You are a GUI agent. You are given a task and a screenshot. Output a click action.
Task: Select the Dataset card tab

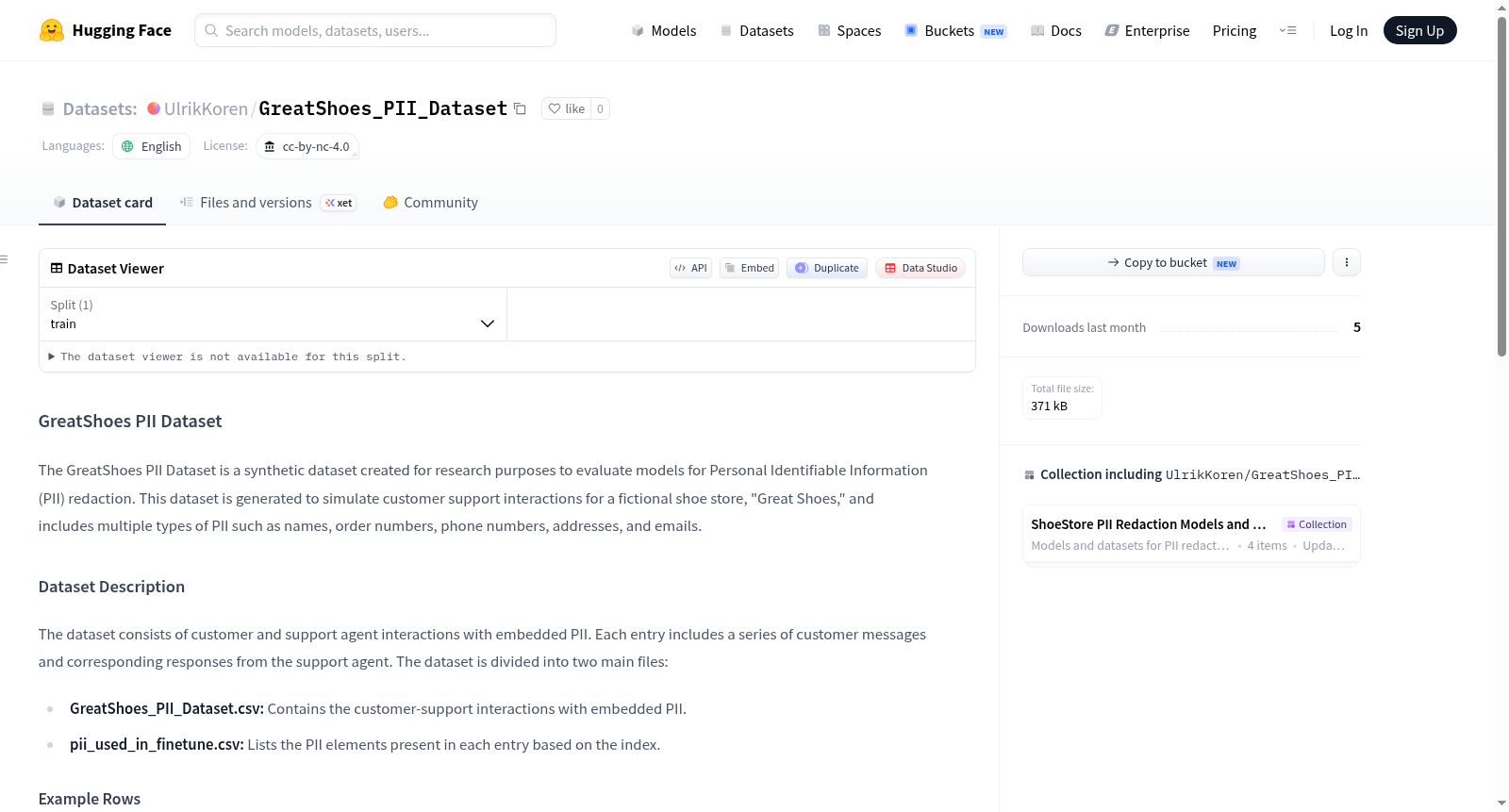tap(102, 203)
